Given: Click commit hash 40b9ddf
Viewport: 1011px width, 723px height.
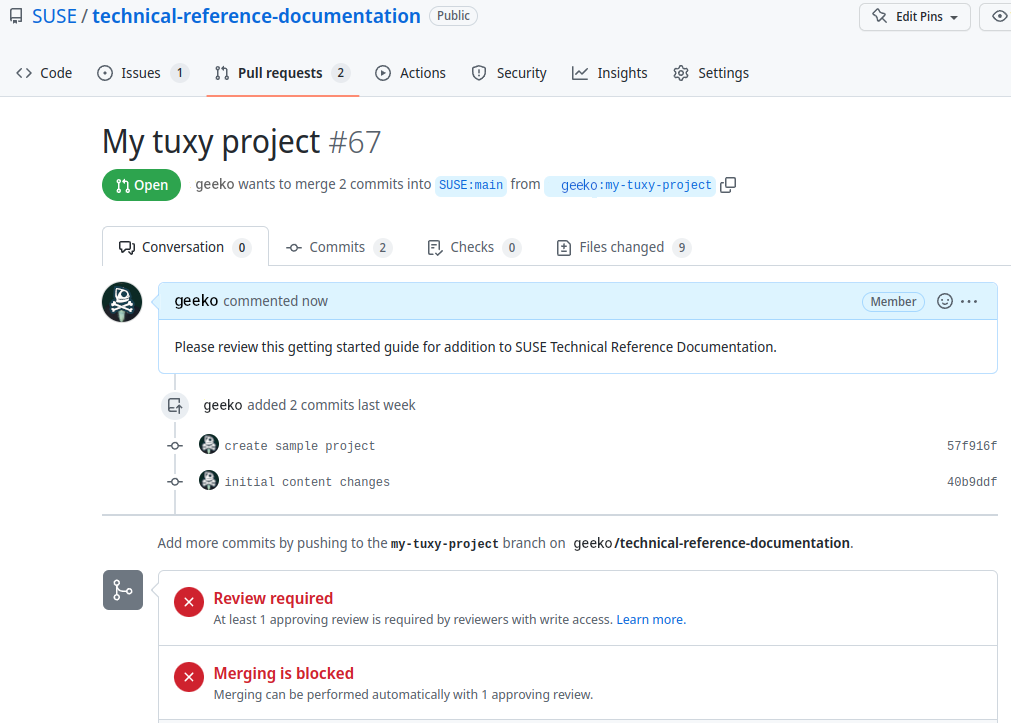Looking at the screenshot, I should tap(971, 482).
